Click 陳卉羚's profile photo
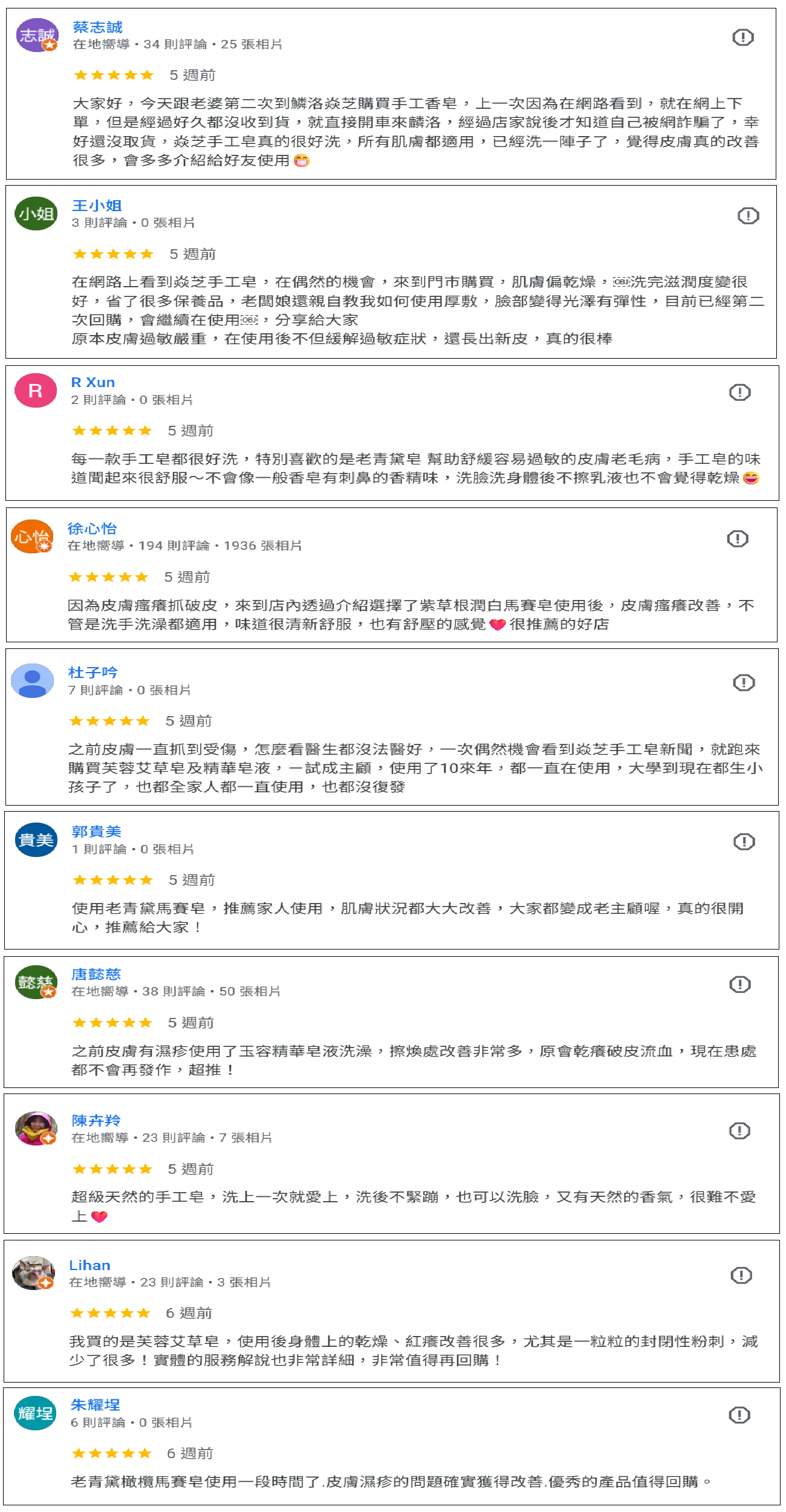Viewport: 786px width, 1512px height. (x=36, y=1128)
